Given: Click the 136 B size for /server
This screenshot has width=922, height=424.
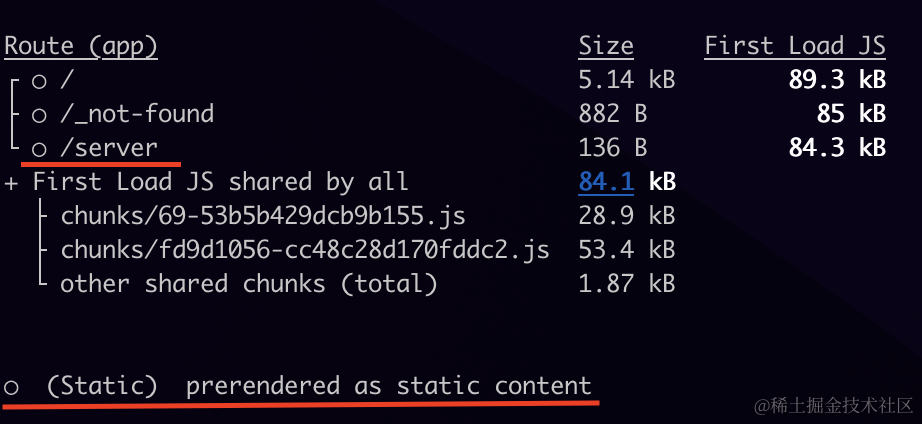Looking at the screenshot, I should 613,148.
